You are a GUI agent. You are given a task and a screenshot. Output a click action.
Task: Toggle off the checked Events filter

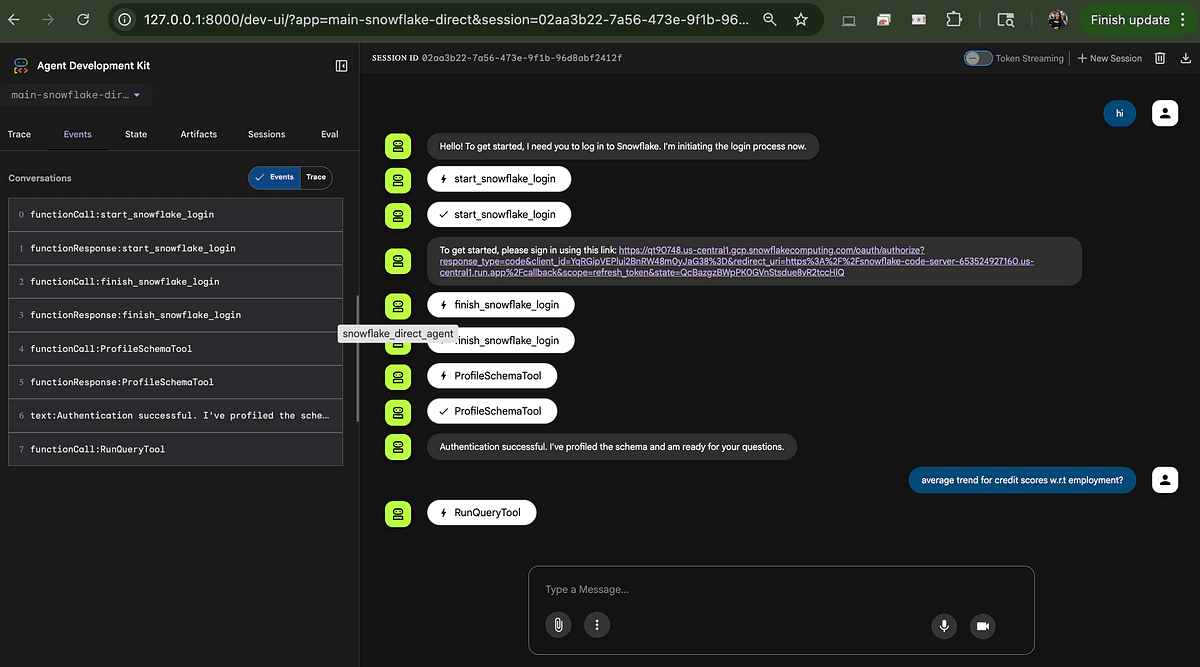(x=274, y=177)
